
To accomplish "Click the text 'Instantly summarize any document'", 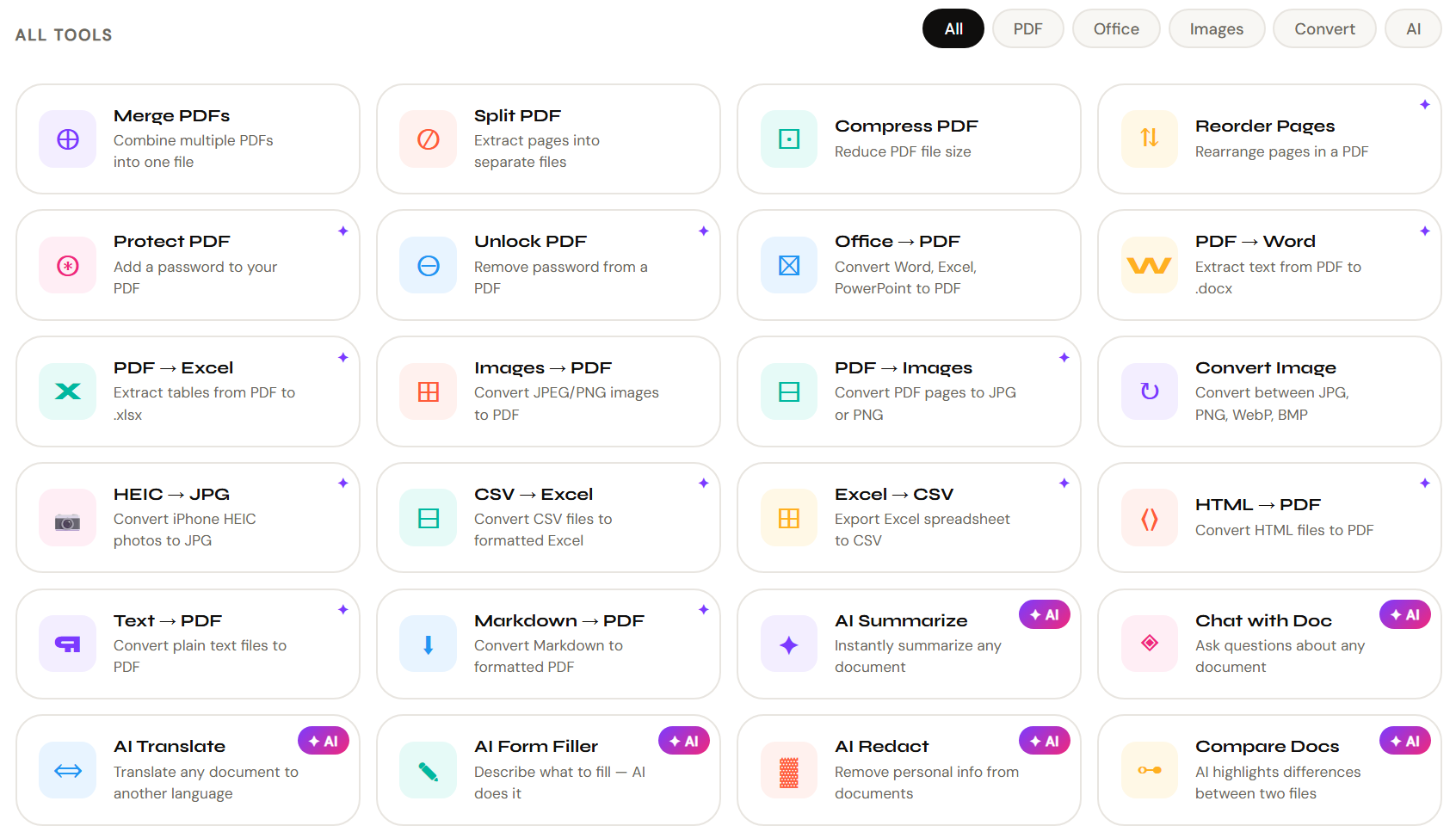I will pos(918,656).
